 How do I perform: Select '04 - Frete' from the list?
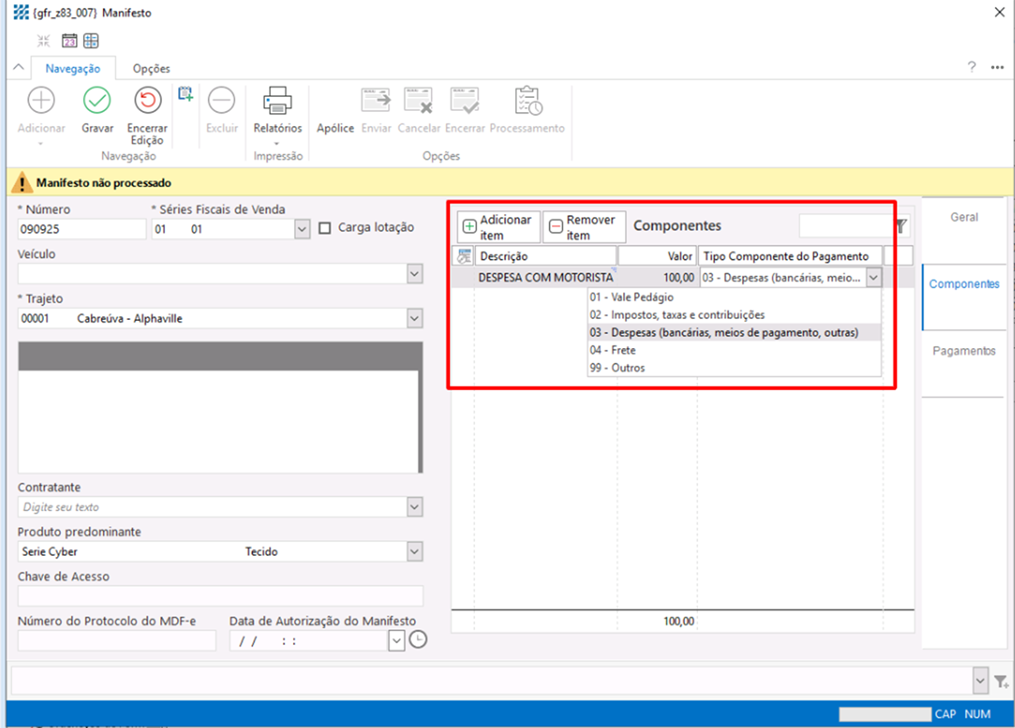click(613, 350)
